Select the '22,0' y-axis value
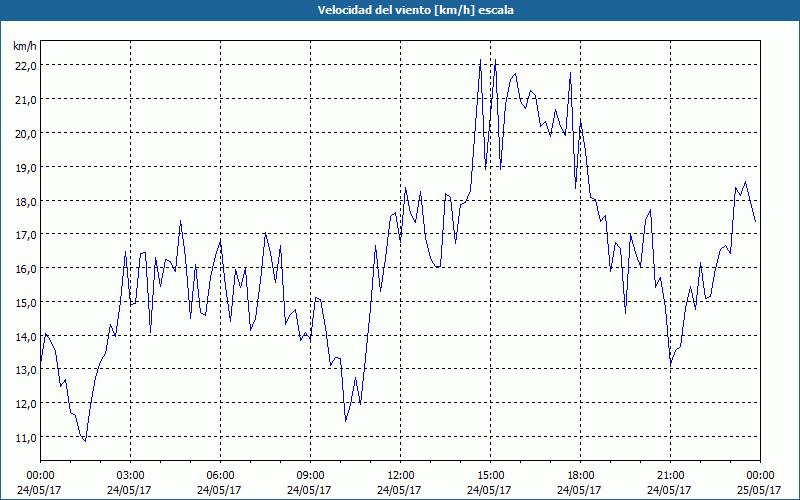Image resolution: width=800 pixels, height=500 pixels. point(26,66)
